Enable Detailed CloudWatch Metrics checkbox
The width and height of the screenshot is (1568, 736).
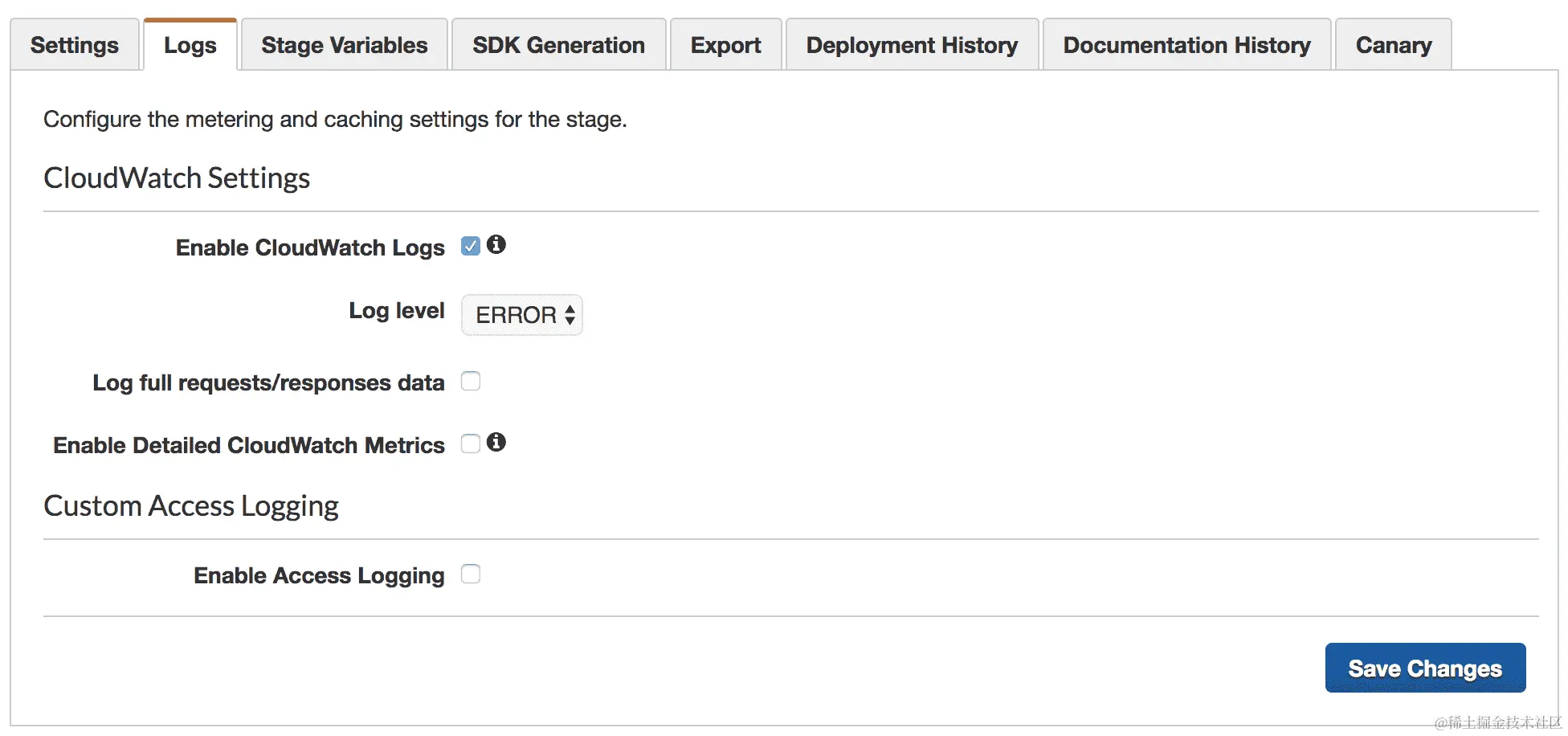[471, 444]
